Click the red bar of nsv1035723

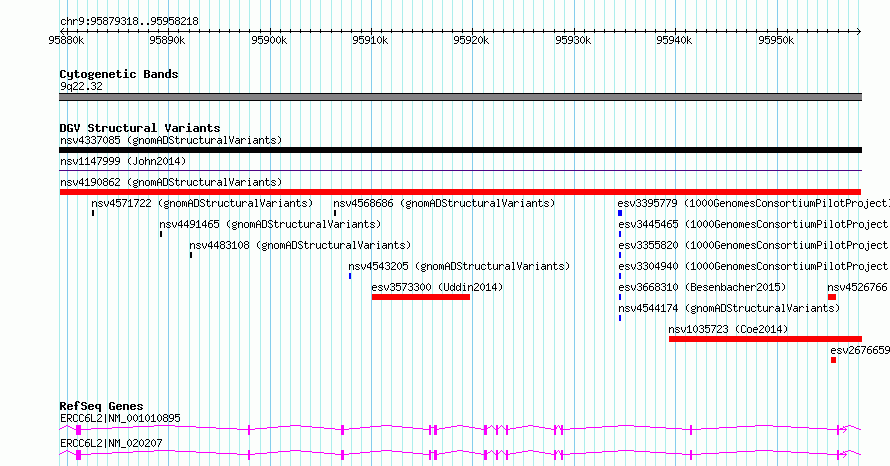click(765, 339)
